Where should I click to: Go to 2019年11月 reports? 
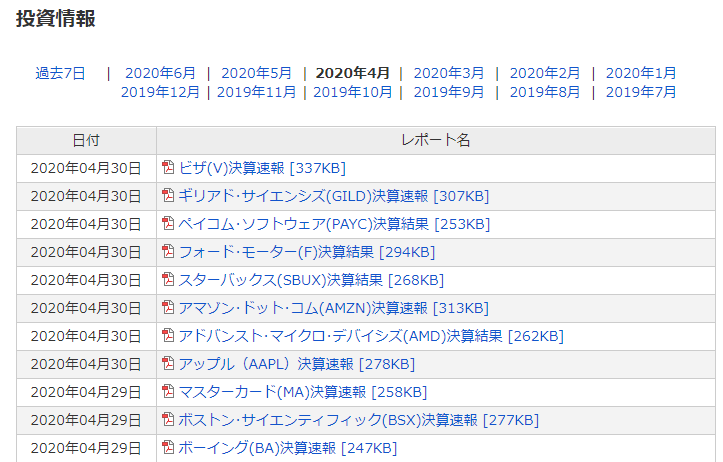click(256, 92)
